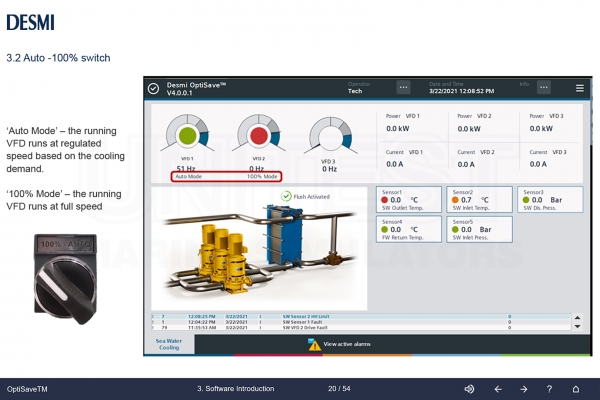Click the Operator ellipsis button
The width and height of the screenshot is (600, 400).
[403, 87]
